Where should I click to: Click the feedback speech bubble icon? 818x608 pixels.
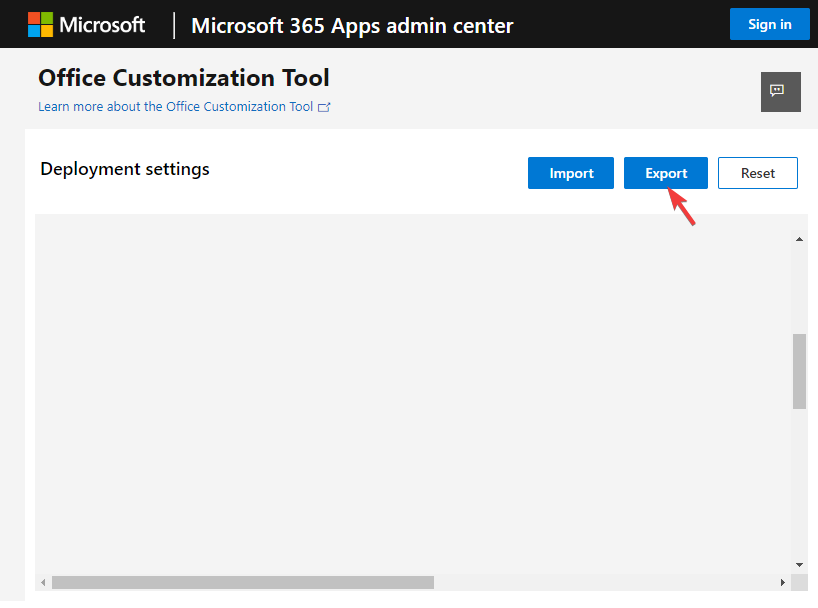[780, 91]
